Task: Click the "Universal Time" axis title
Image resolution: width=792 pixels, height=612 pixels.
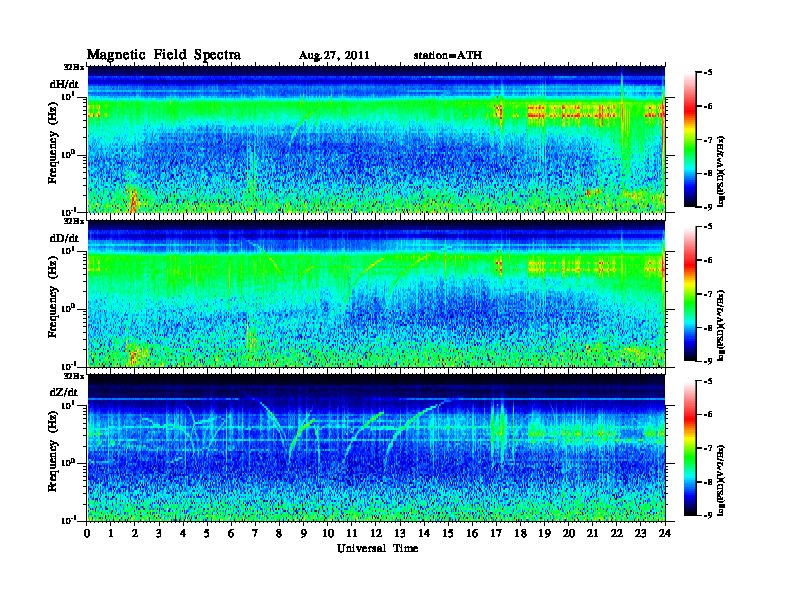Action: coord(378,548)
